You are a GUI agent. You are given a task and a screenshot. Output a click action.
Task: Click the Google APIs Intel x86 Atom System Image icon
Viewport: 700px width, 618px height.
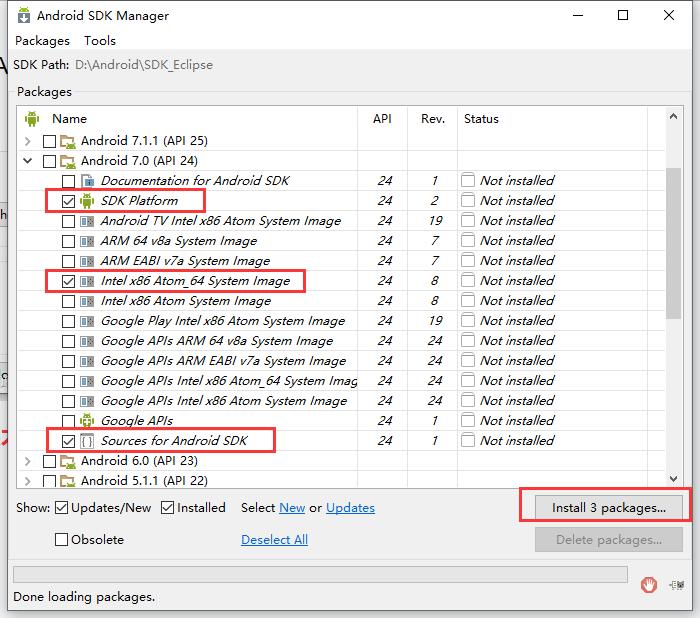click(x=87, y=401)
